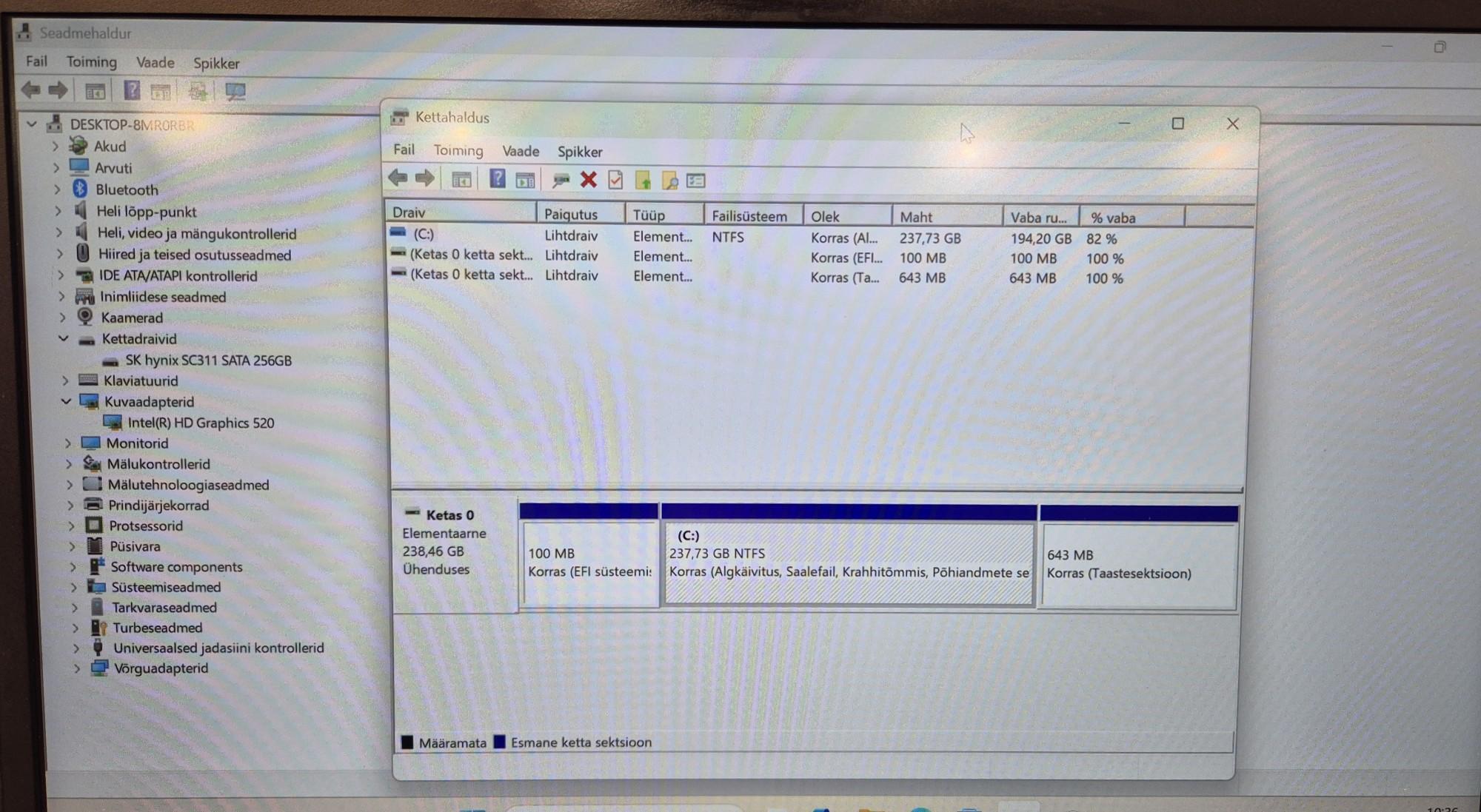Select Heli, video ja mängukontrollerid item
Viewport: 1481px width, 812px height.
click(196, 233)
